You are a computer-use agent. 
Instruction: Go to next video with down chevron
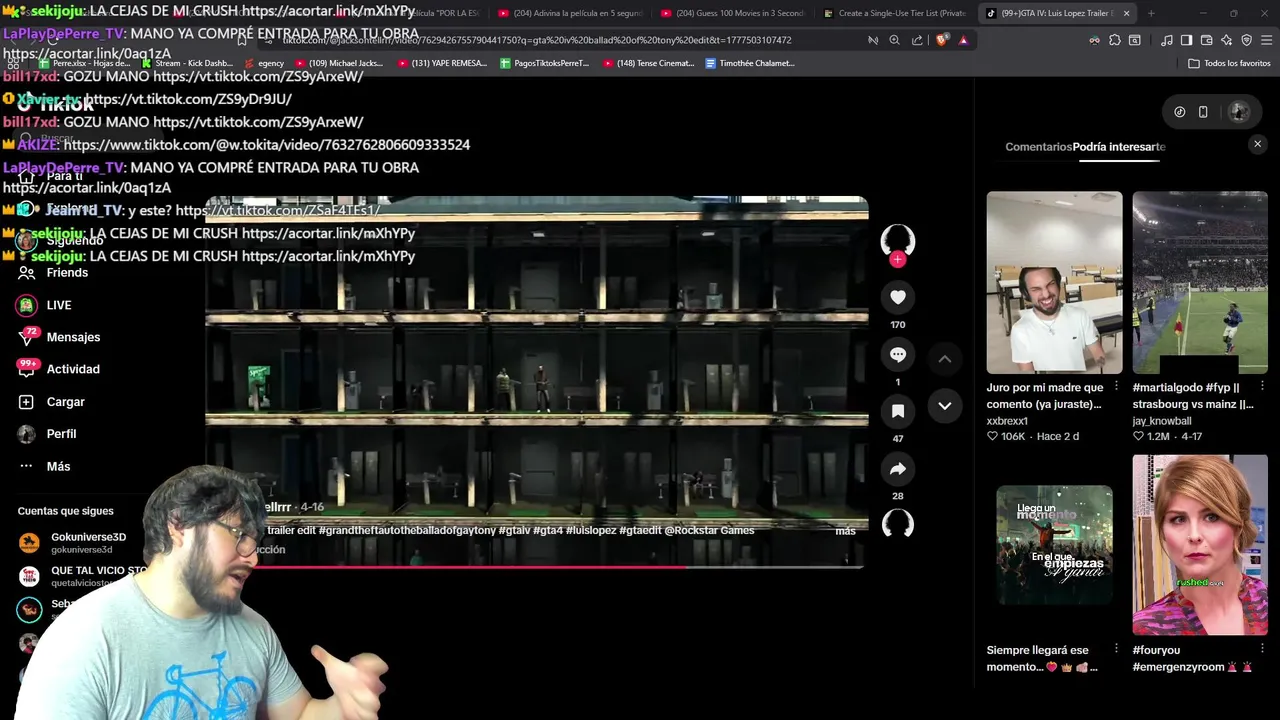click(945, 405)
